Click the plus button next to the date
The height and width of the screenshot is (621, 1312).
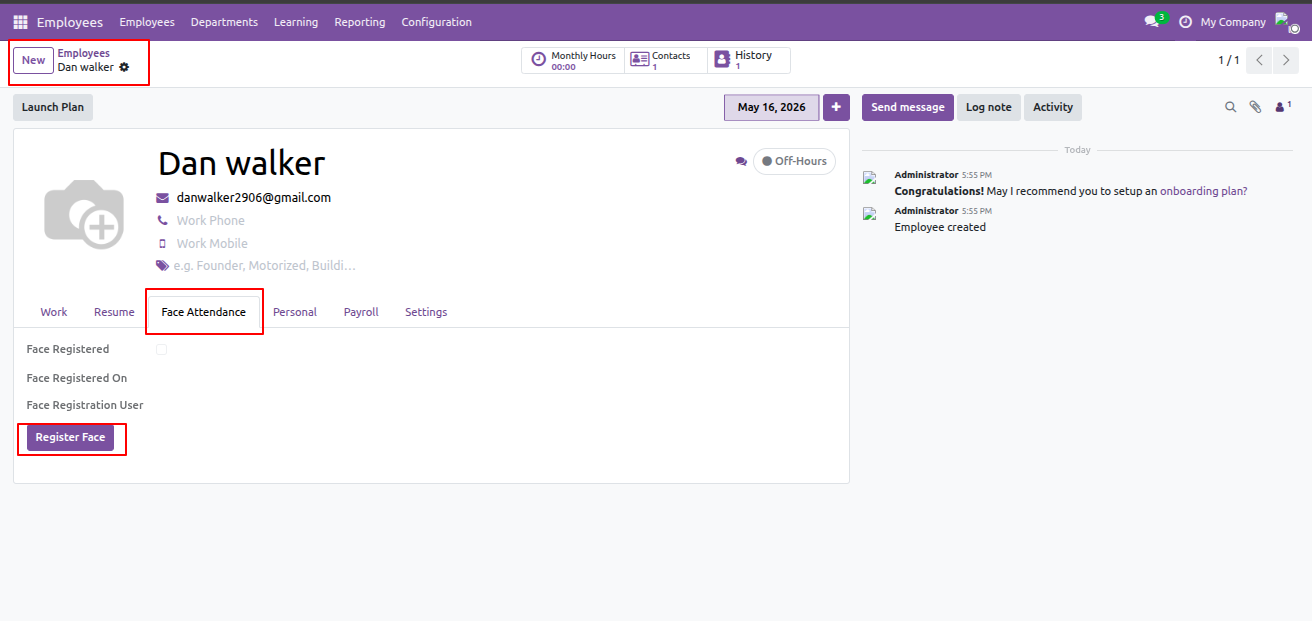(x=836, y=107)
